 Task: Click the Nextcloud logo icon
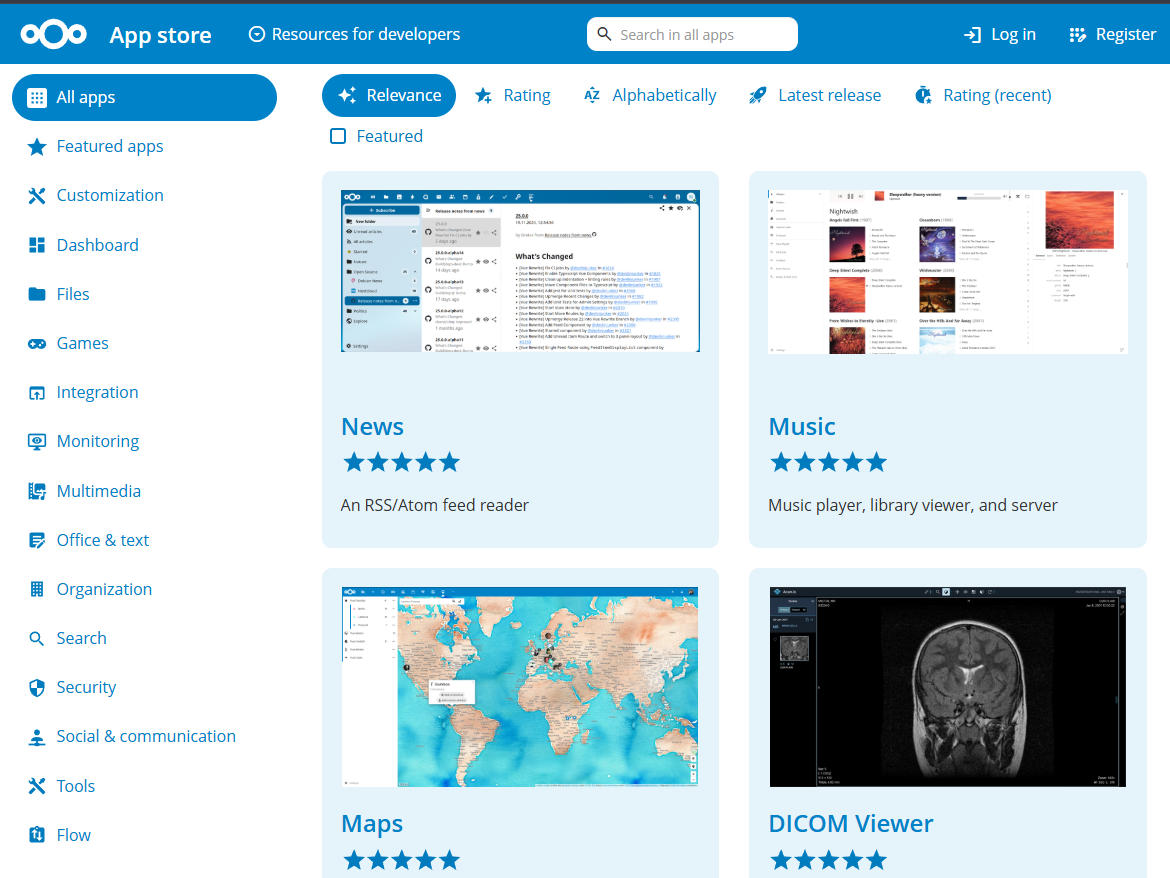point(54,34)
